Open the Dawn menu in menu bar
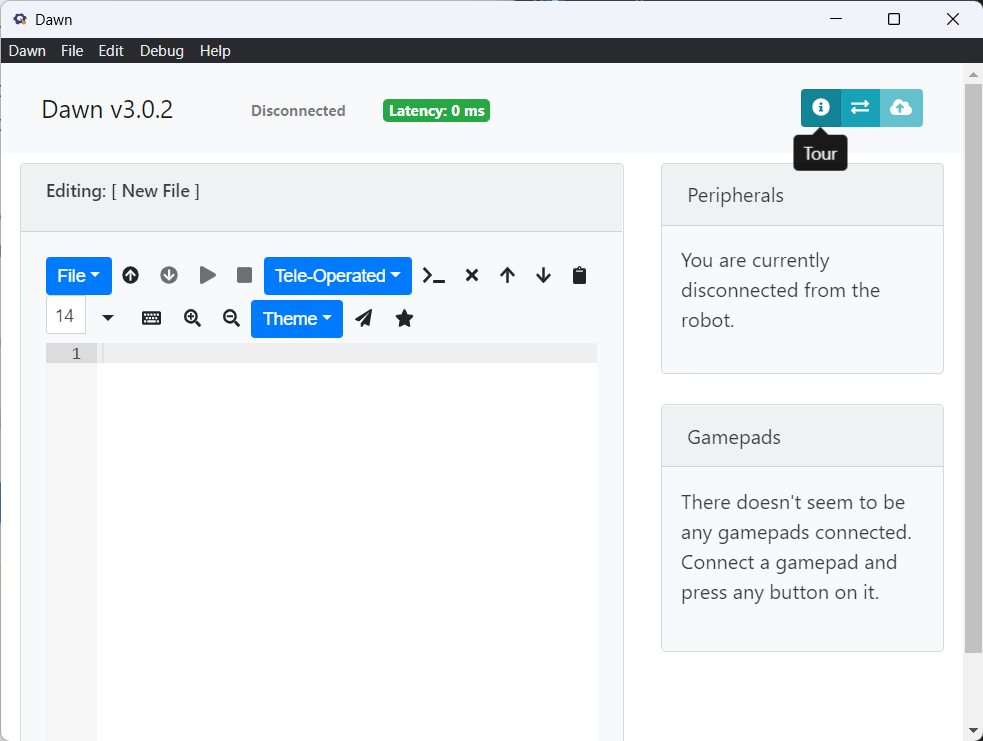The width and height of the screenshot is (983, 741). coord(27,51)
